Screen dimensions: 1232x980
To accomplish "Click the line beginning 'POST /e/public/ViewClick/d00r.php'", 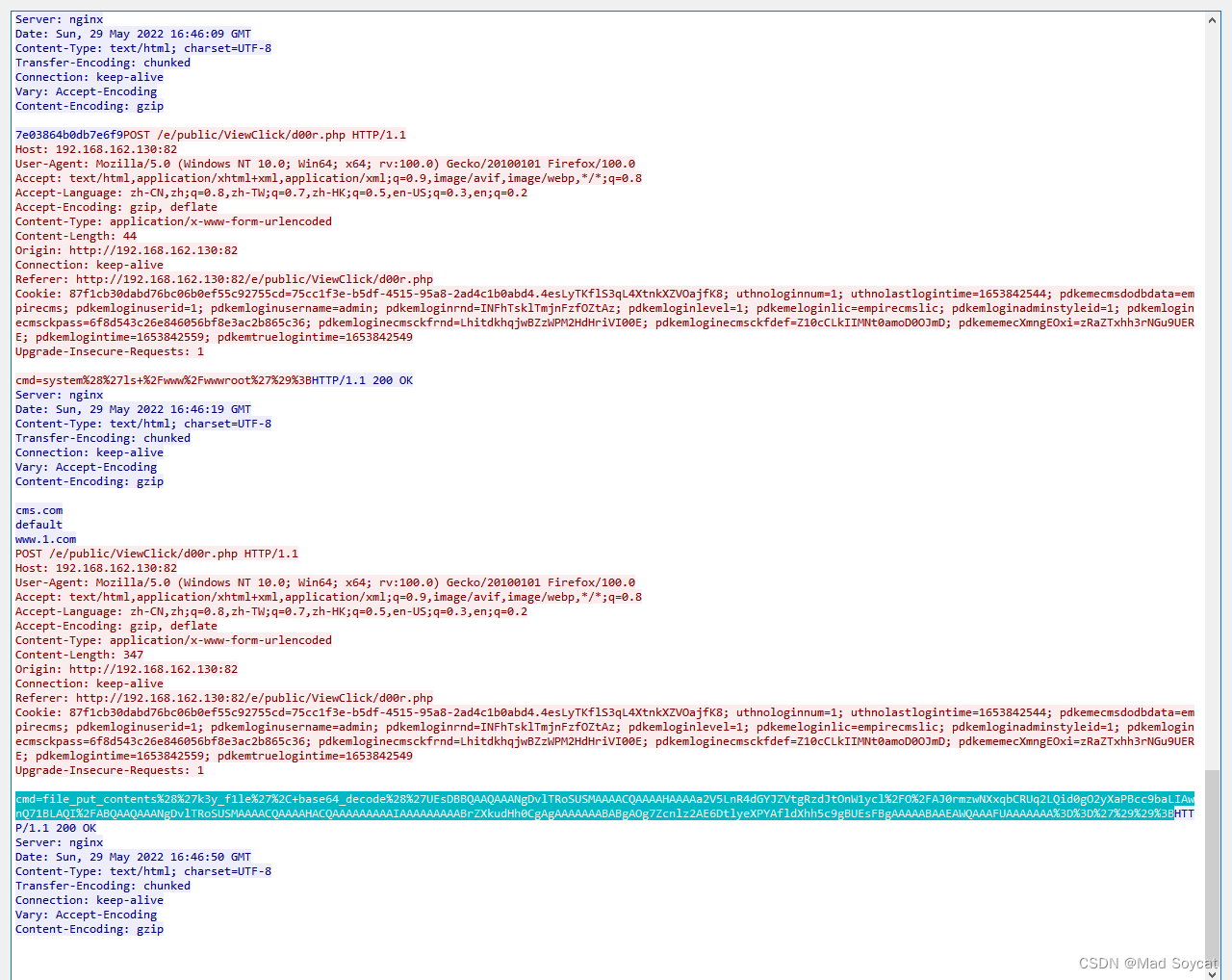I will (x=157, y=554).
